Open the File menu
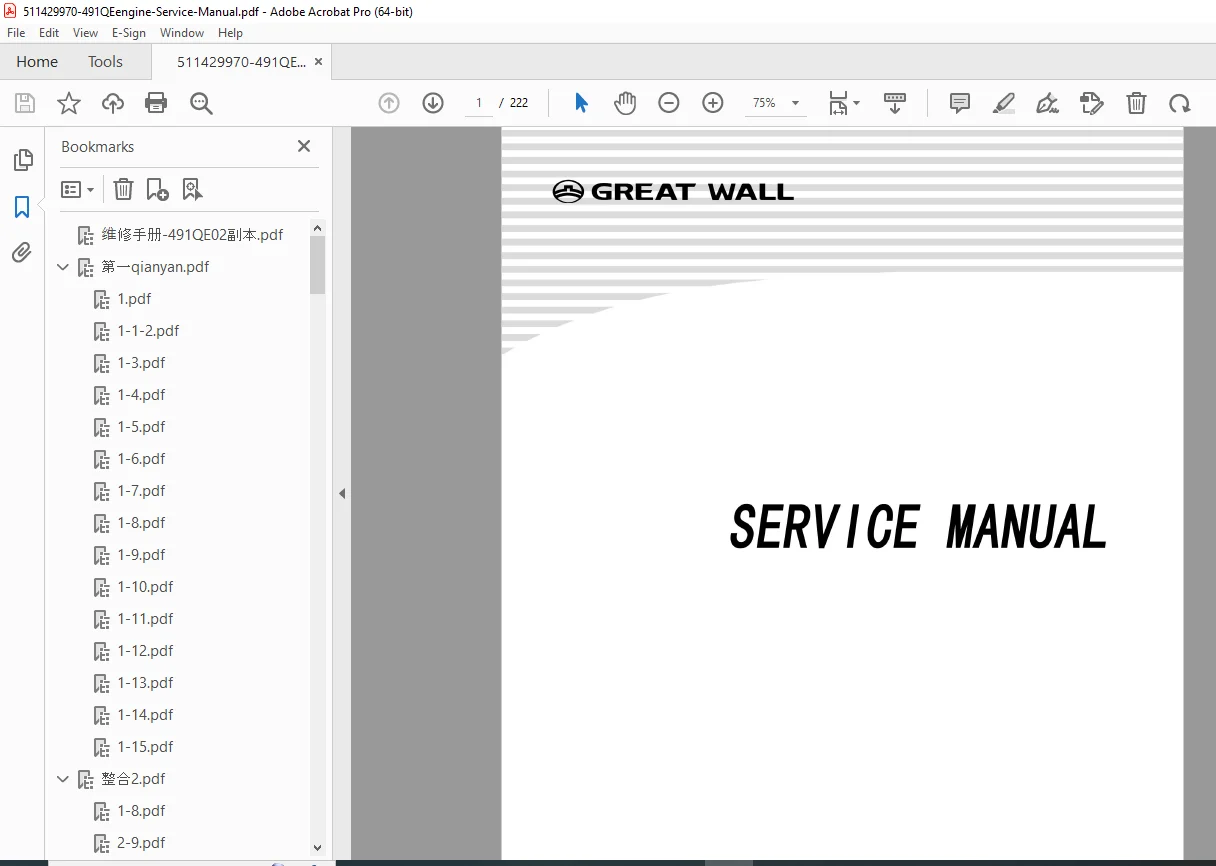This screenshot has width=1216, height=866. pos(16,33)
